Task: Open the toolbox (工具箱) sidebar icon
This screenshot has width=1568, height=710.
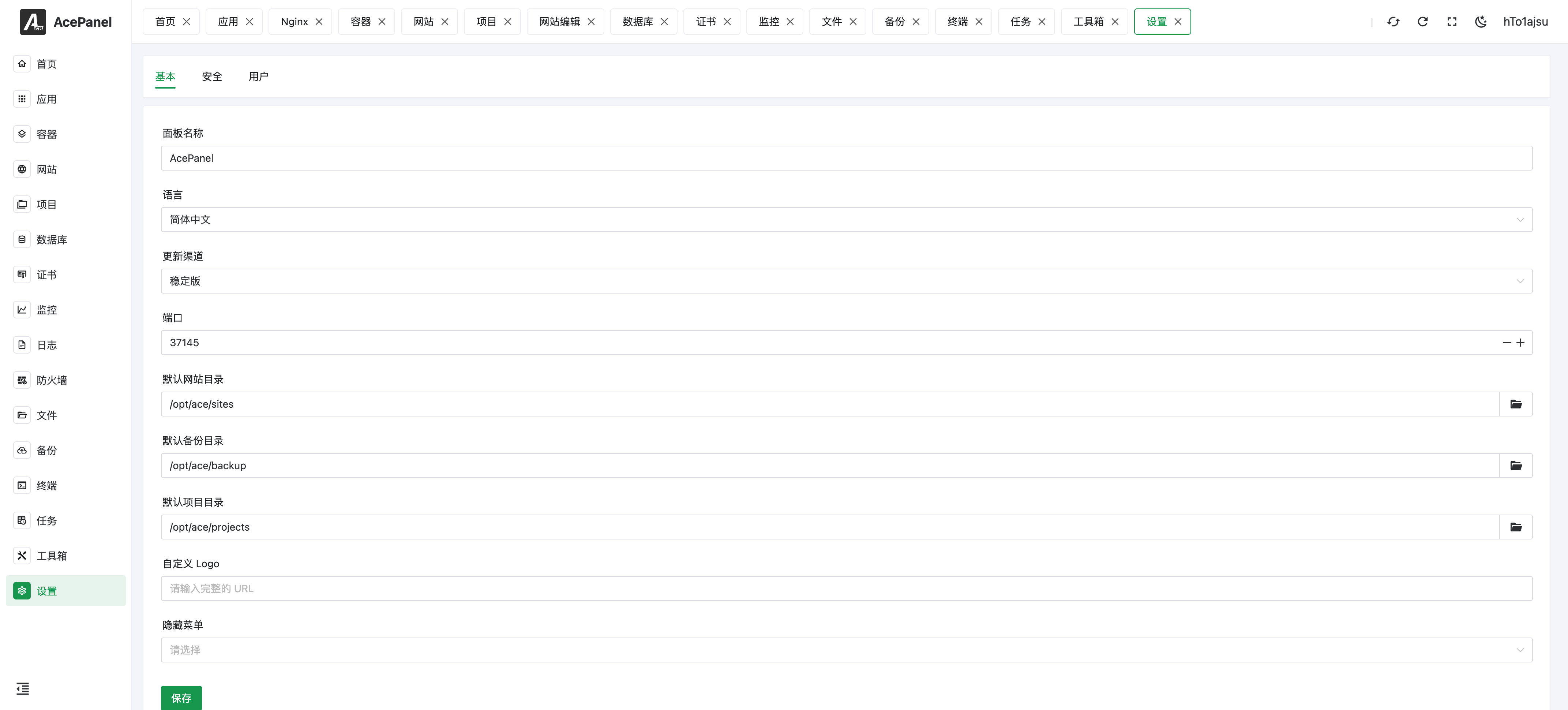Action: [x=22, y=555]
